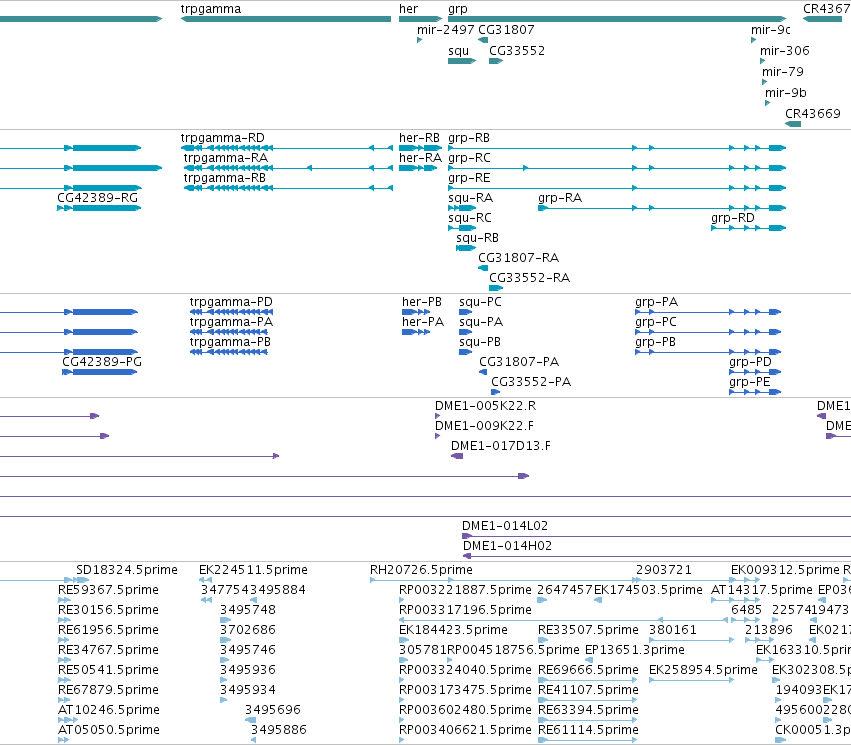Select the CG31807 gene label
851x745 pixels.
pos(506,30)
